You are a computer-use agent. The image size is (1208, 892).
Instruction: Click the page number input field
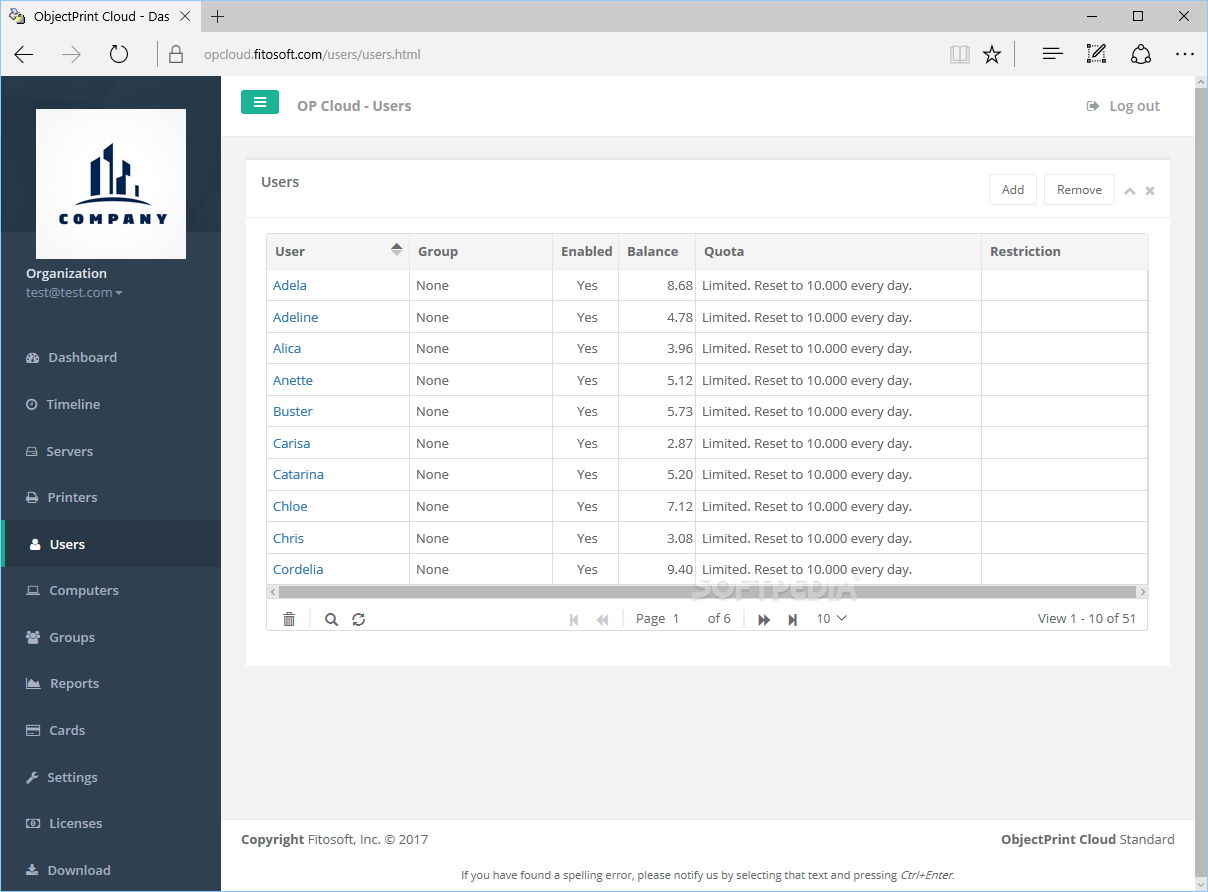(x=685, y=619)
